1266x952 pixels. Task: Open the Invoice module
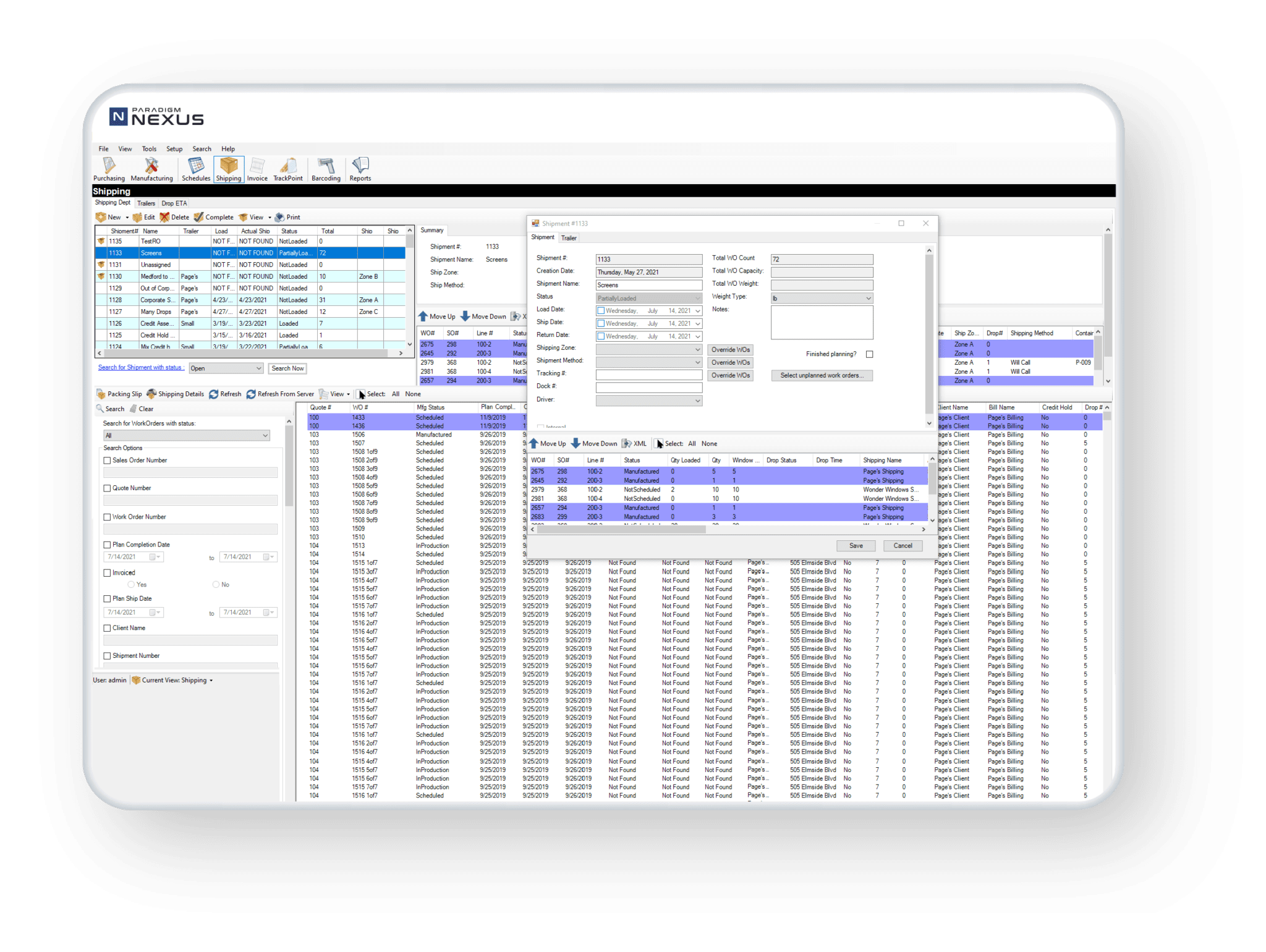tap(258, 169)
